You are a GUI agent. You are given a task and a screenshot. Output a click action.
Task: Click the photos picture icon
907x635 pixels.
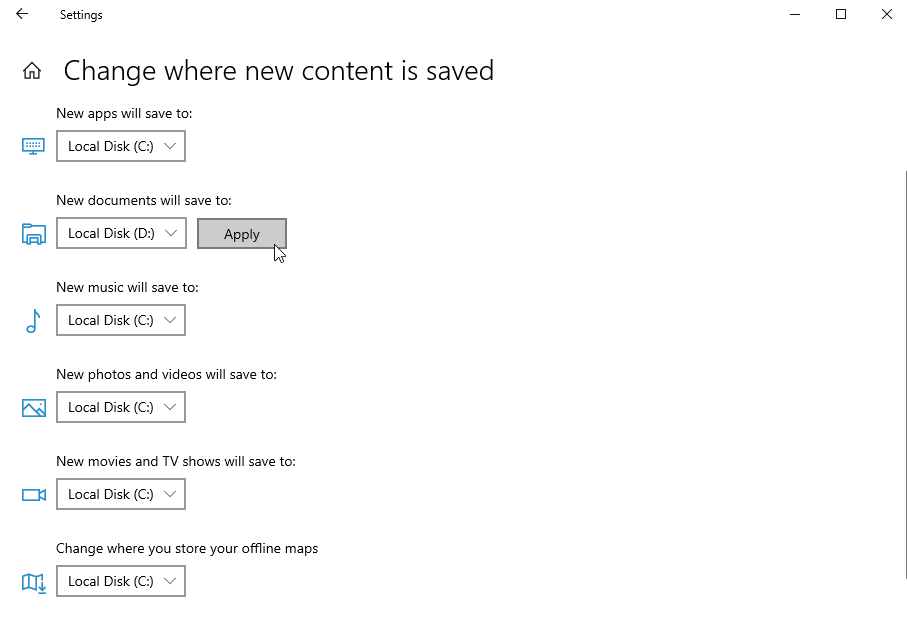tap(34, 408)
